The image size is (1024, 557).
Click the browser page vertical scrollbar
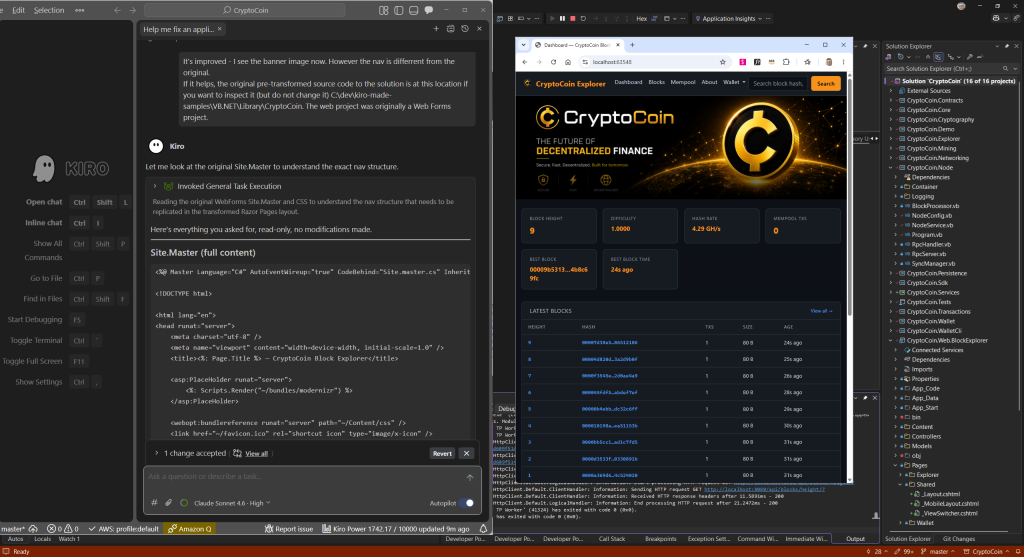850,196
